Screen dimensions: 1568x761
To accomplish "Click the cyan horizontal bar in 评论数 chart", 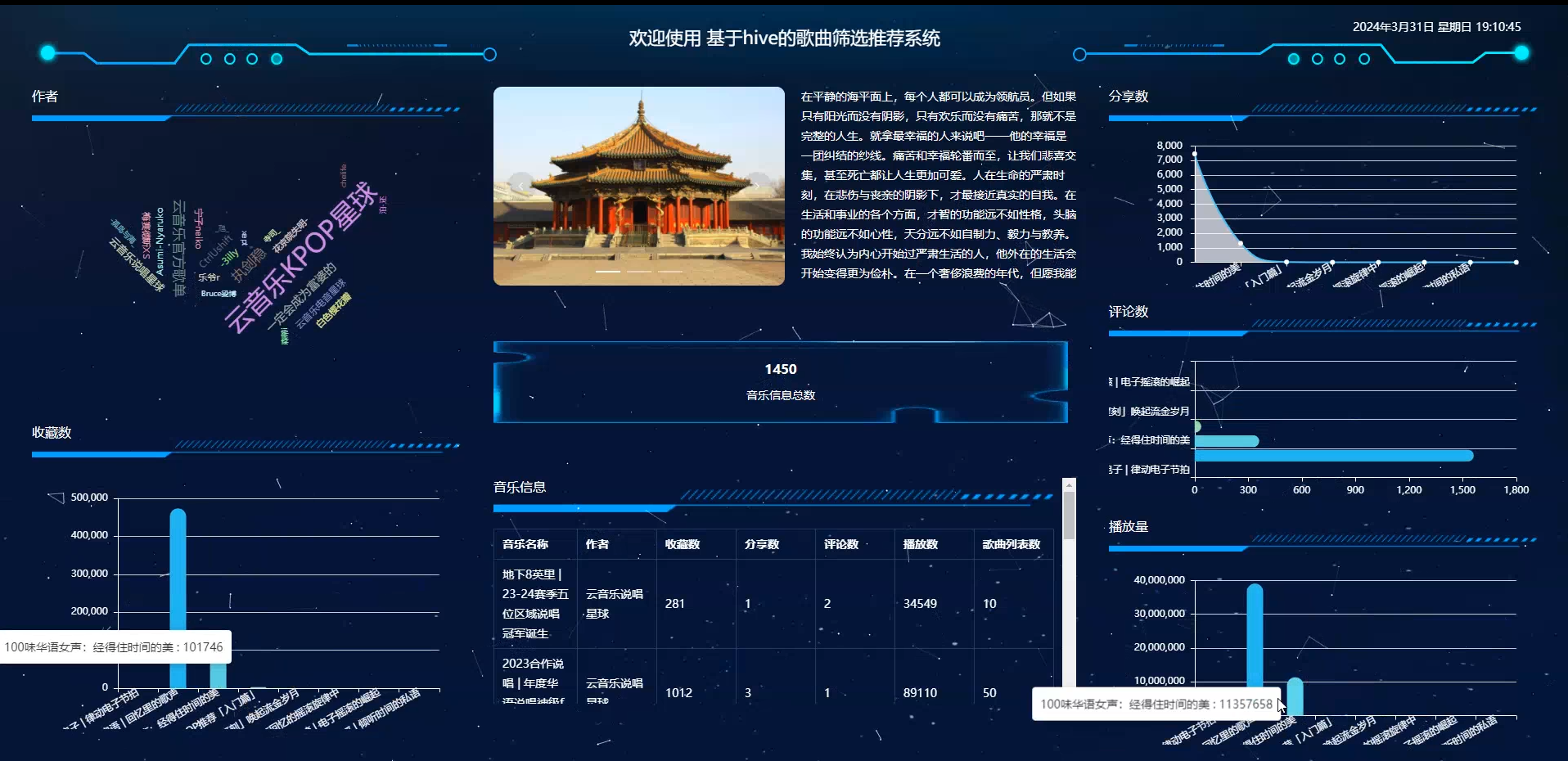I will coord(1227,441).
